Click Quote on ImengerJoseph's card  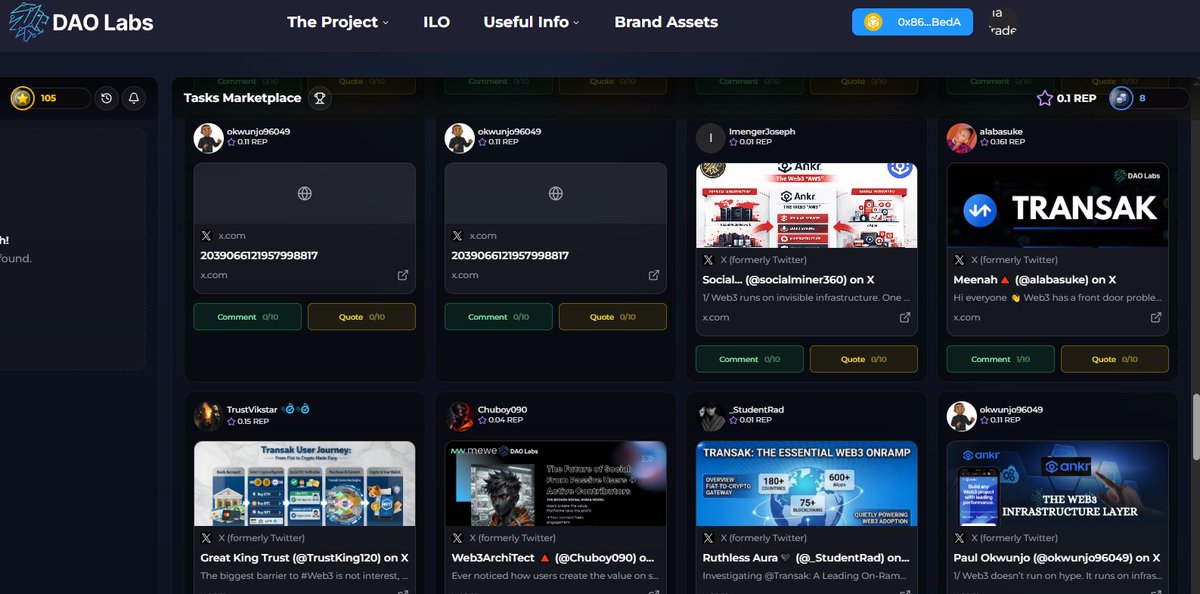click(x=863, y=359)
